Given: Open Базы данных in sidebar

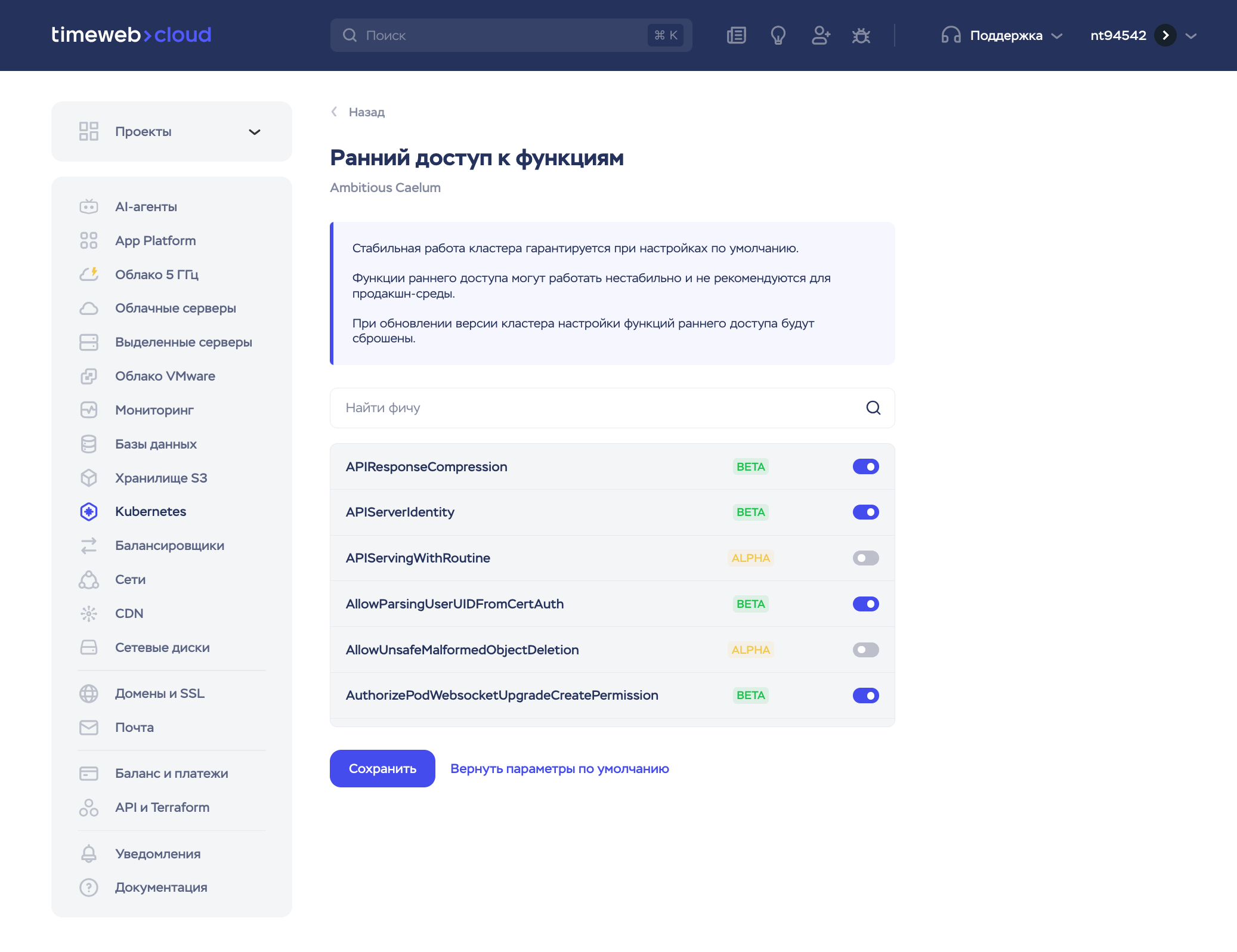Looking at the screenshot, I should click(x=156, y=444).
